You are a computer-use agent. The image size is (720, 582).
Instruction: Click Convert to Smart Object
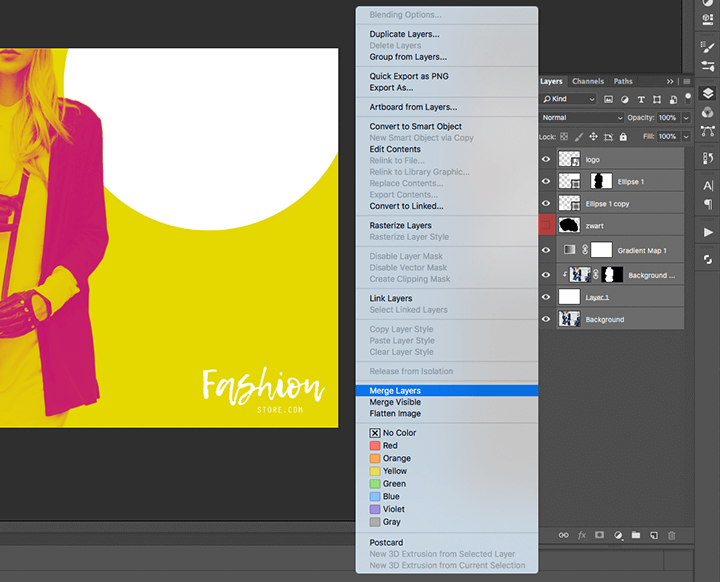point(415,127)
